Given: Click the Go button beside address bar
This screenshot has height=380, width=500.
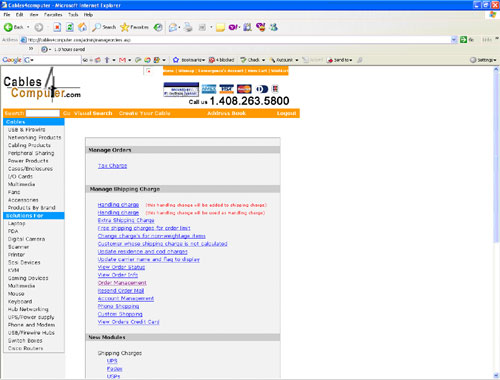Looking at the screenshot, I should pos(467,40).
